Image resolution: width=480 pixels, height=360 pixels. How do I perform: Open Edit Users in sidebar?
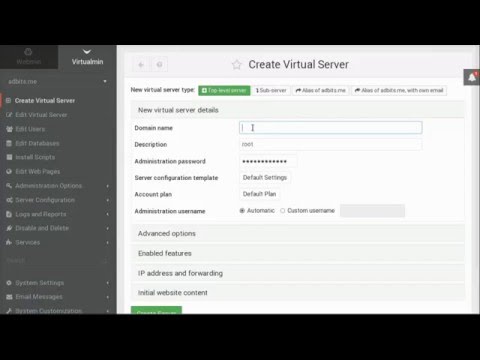click(x=30, y=129)
